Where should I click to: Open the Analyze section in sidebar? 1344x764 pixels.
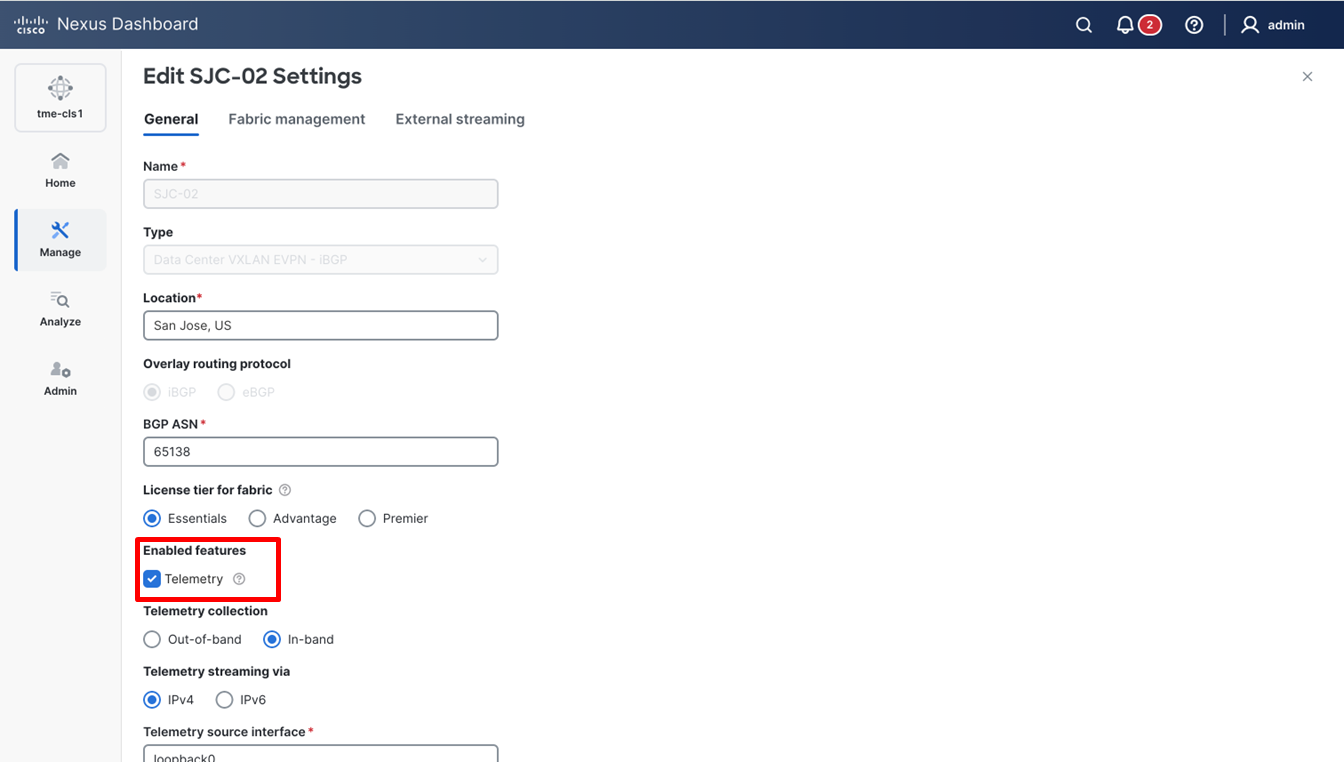click(60, 309)
